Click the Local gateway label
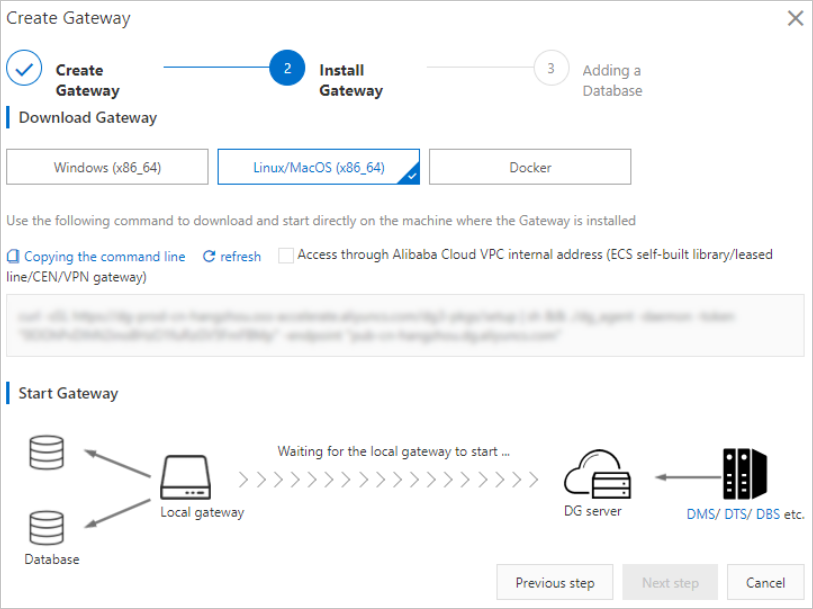 [x=202, y=512]
